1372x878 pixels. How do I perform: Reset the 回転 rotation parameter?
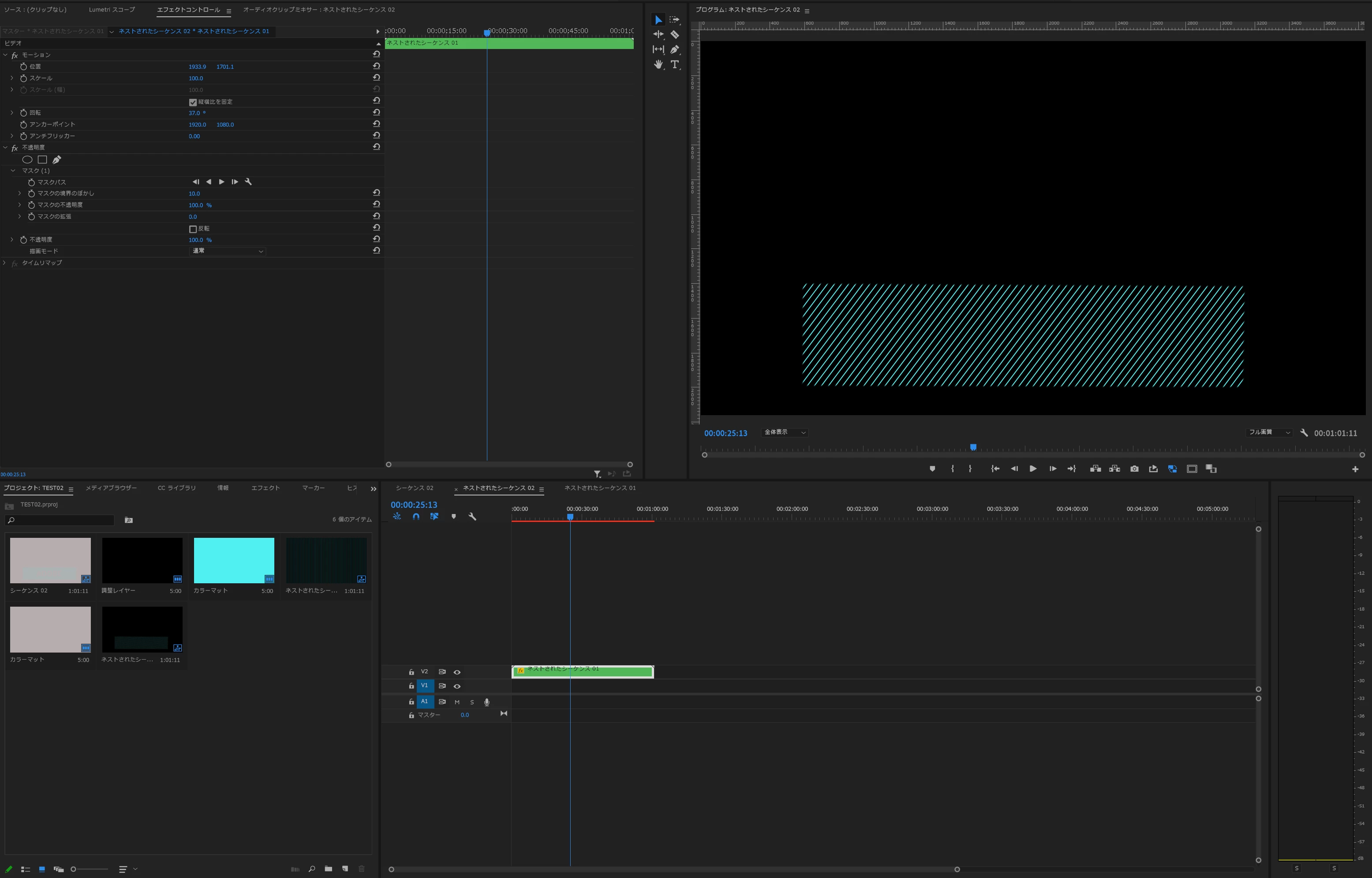[x=376, y=113]
